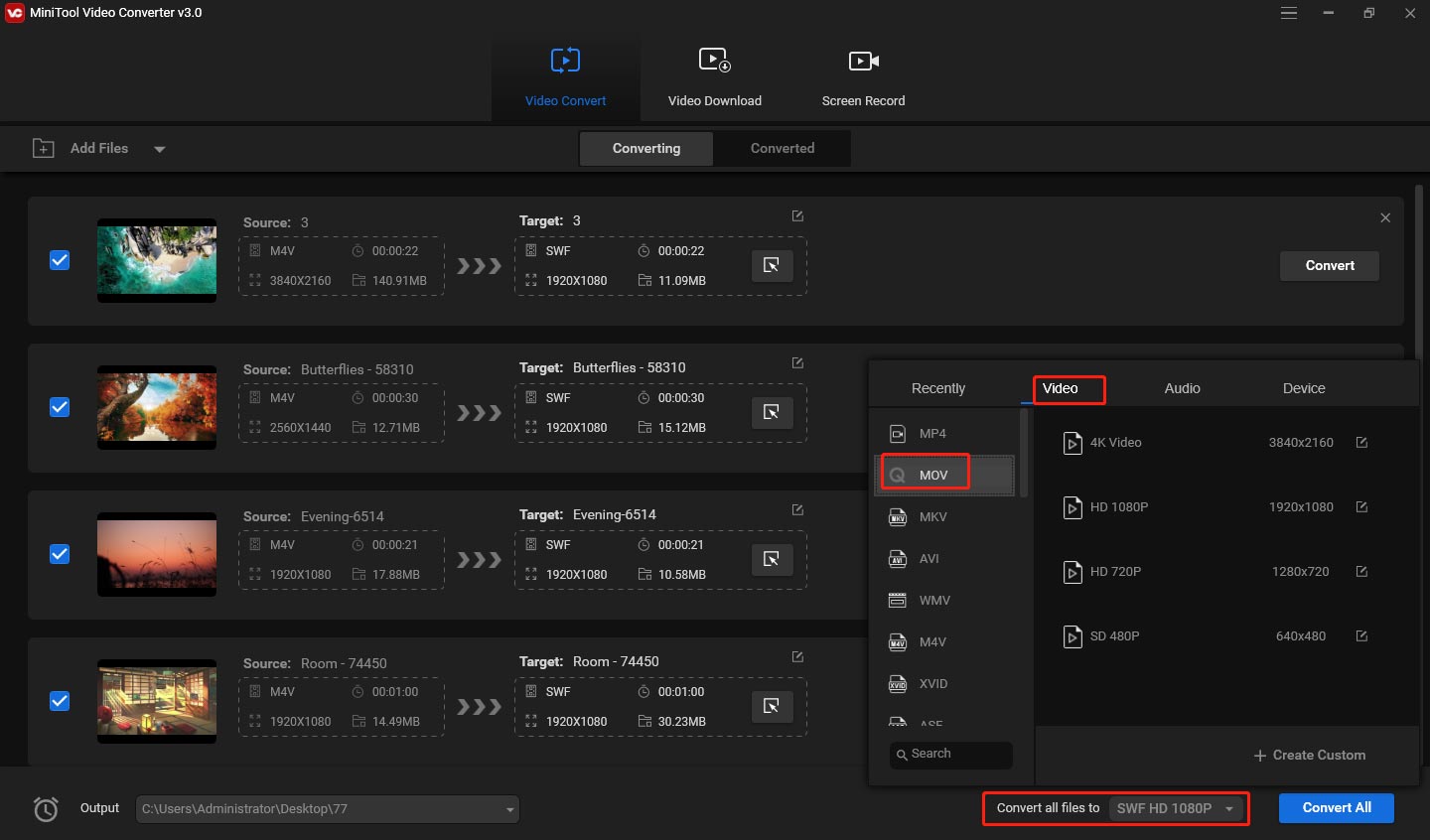The height and width of the screenshot is (840, 1430).
Task: Edit the Evening-6514 target name
Action: click(x=797, y=509)
